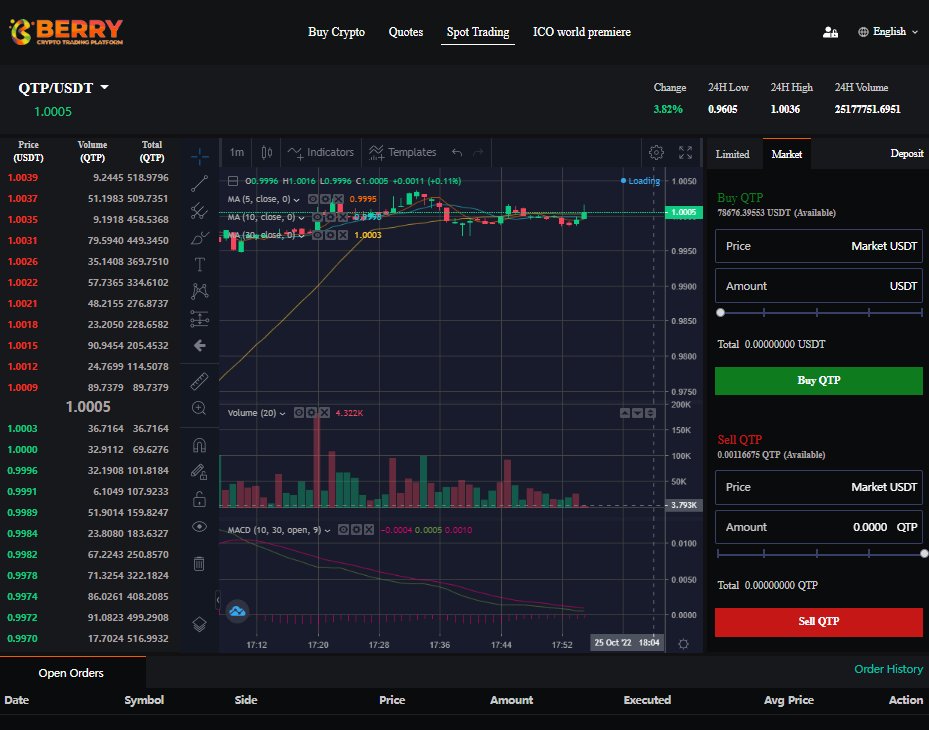Toggle hide all drawings eye icon
This screenshot has height=730, width=929.
click(200, 526)
